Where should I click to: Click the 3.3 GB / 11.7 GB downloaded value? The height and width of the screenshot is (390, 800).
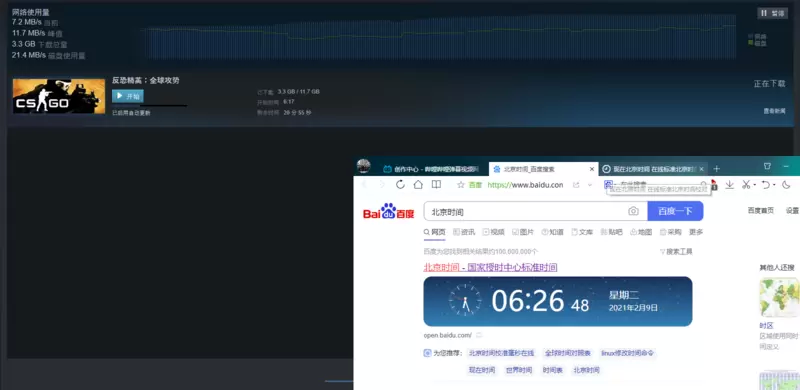pos(298,91)
